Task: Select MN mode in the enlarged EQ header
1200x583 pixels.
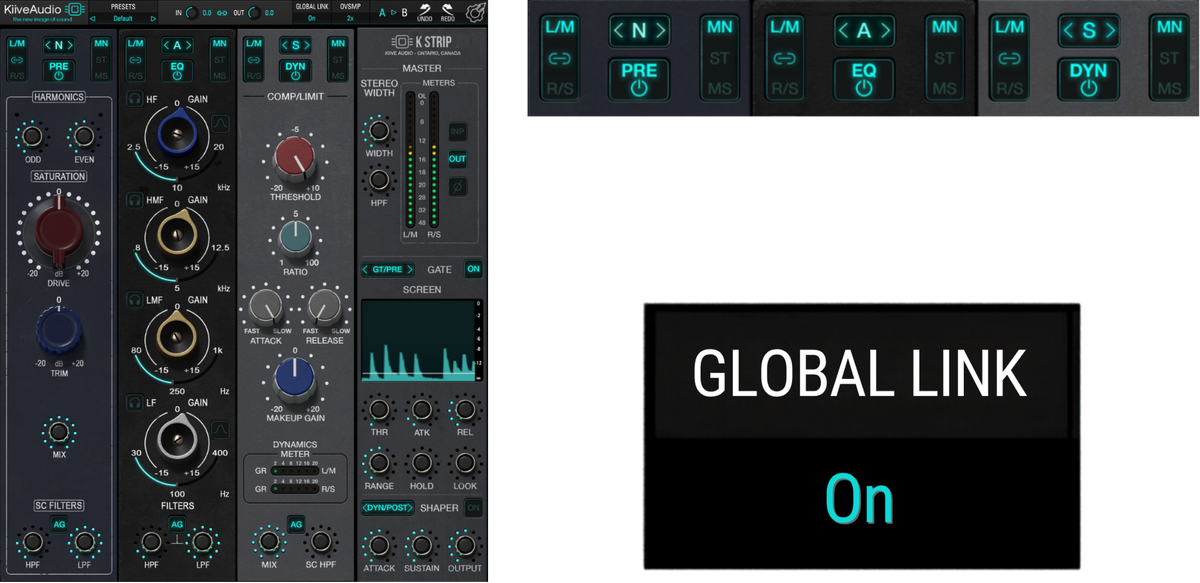Action: (944, 27)
